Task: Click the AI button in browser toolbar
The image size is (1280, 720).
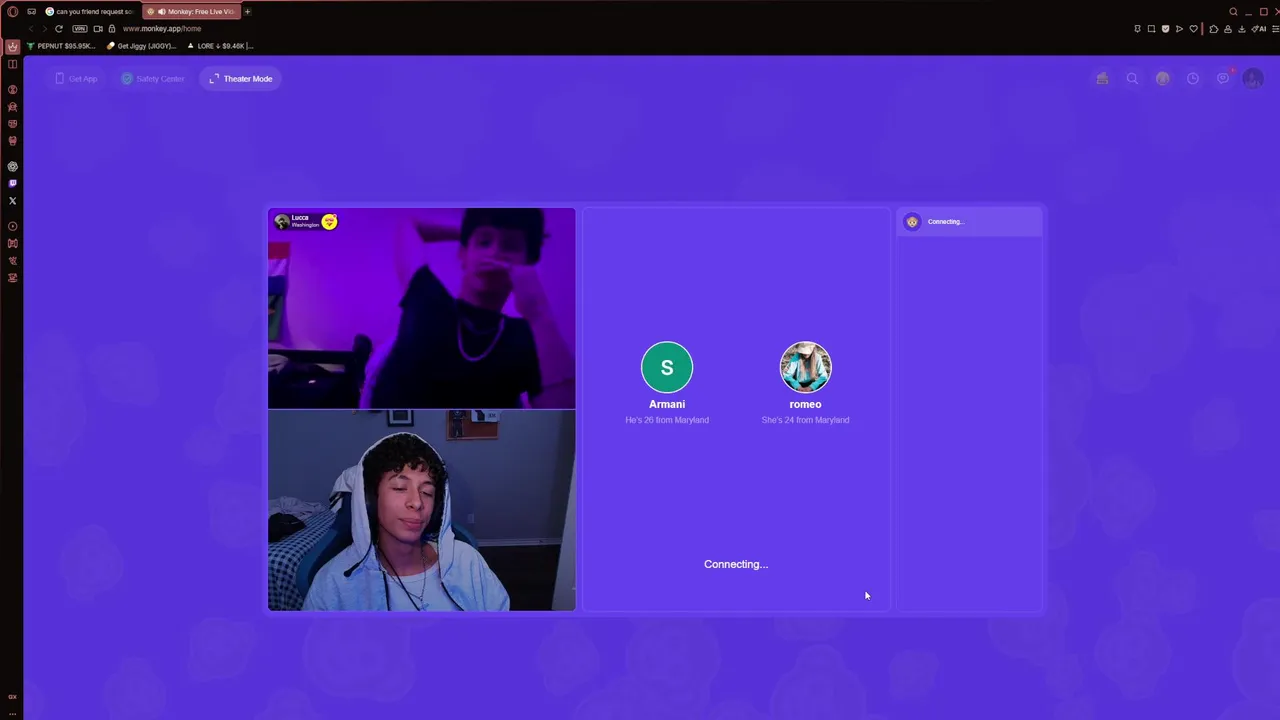Action: [1259, 29]
